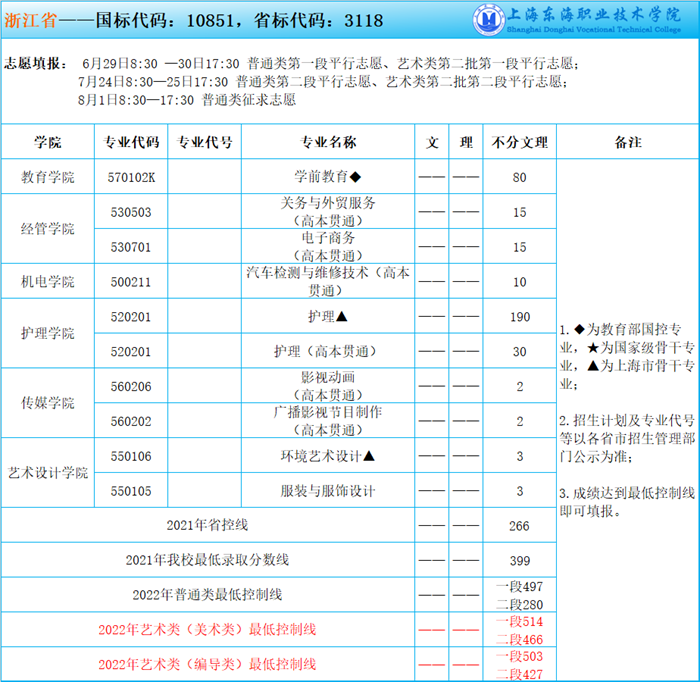
Task: Select major code 500211
Action: [x=131, y=282]
